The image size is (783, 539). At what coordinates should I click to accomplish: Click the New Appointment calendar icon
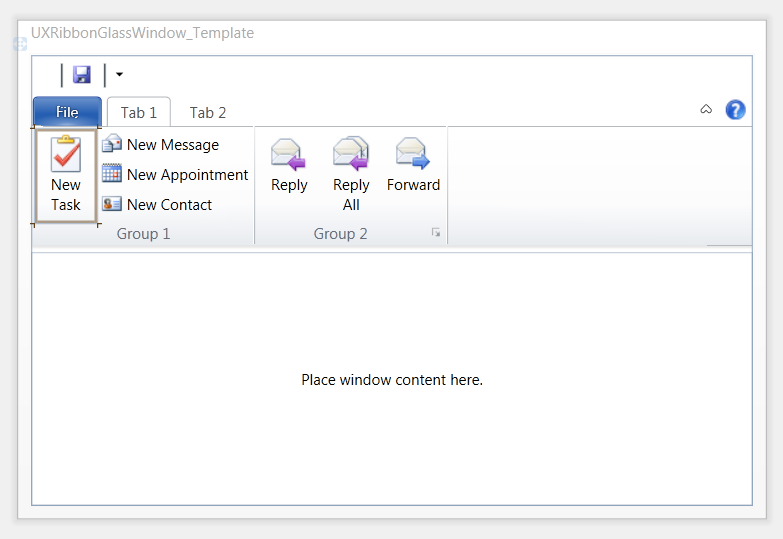[x=112, y=173]
